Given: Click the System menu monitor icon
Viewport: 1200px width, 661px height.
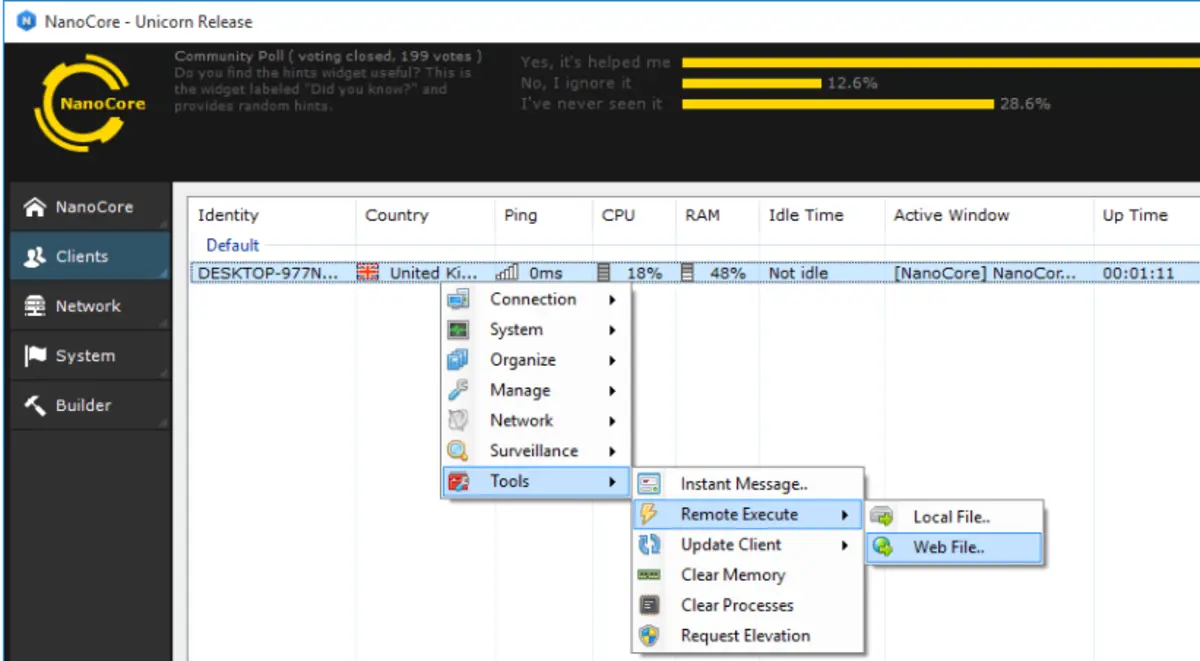Looking at the screenshot, I should [x=458, y=330].
